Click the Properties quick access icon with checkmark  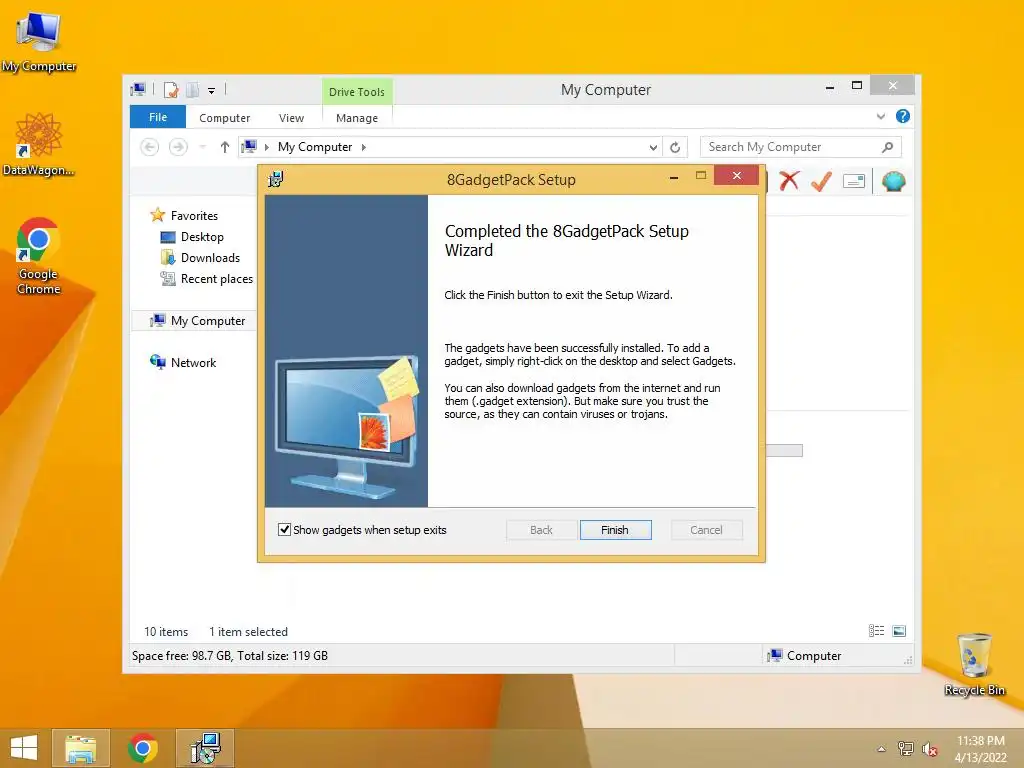pyautogui.click(x=171, y=89)
